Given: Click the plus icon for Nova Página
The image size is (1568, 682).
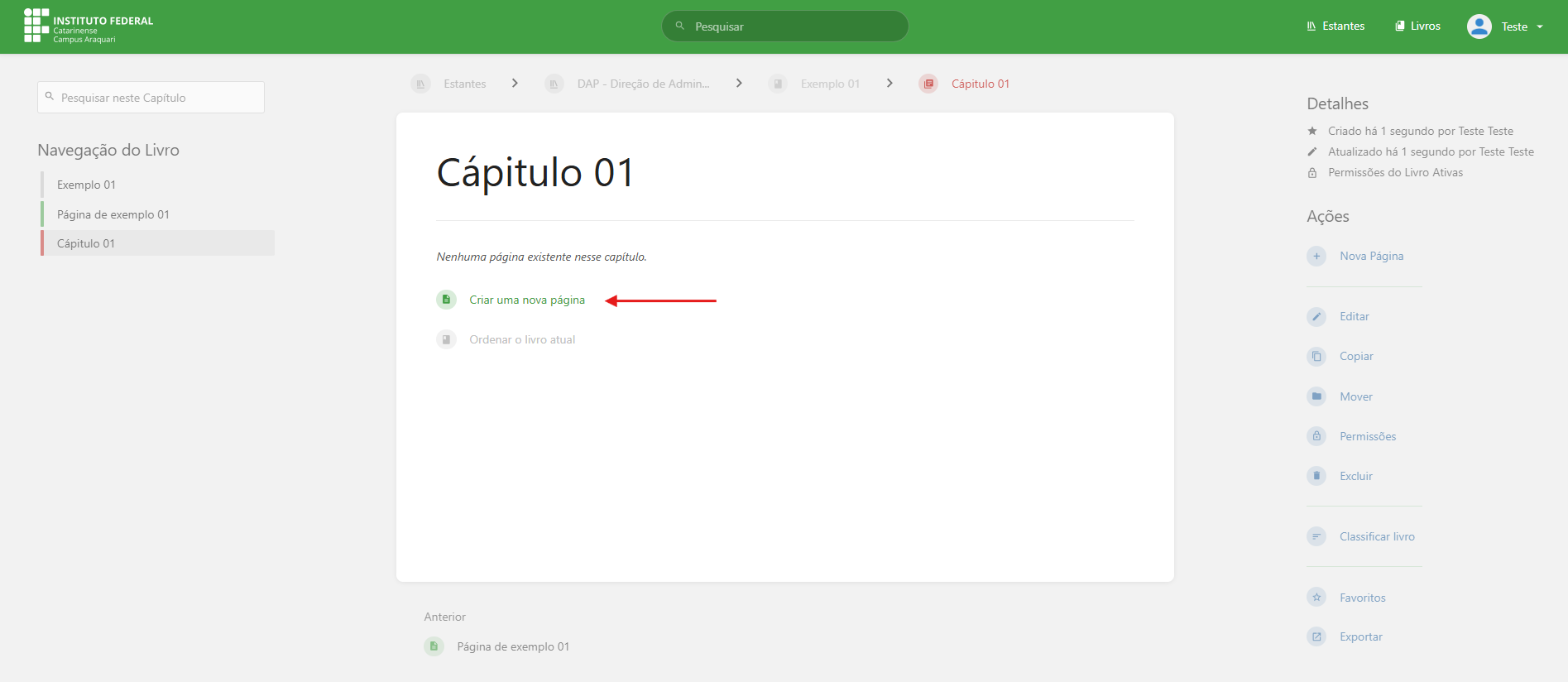Looking at the screenshot, I should coord(1316,257).
